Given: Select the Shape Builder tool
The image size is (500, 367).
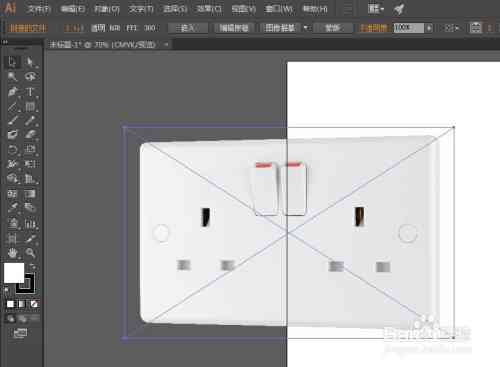Looking at the screenshot, I should point(12,179).
